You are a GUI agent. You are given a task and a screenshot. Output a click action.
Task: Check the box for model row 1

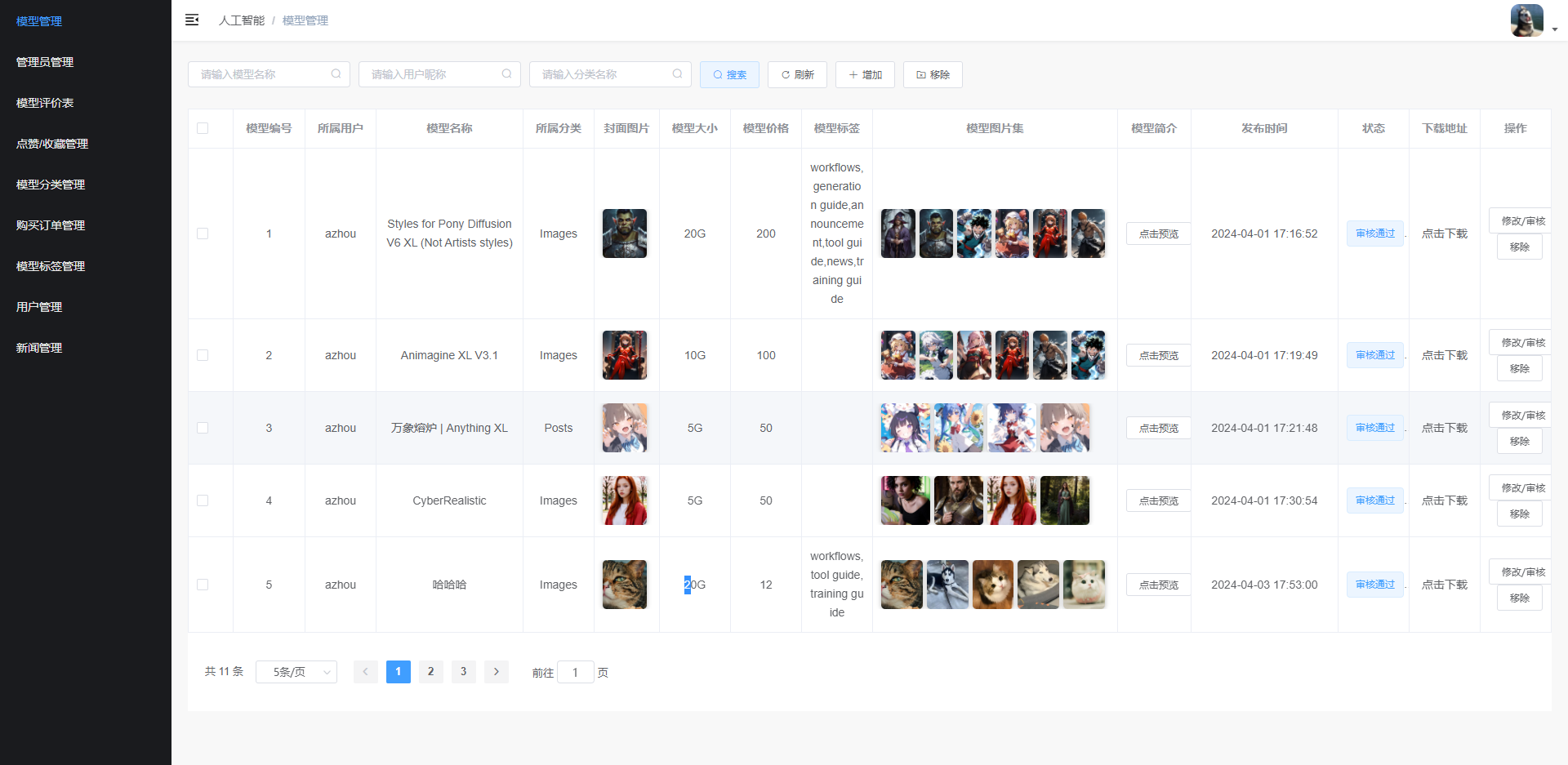203,234
